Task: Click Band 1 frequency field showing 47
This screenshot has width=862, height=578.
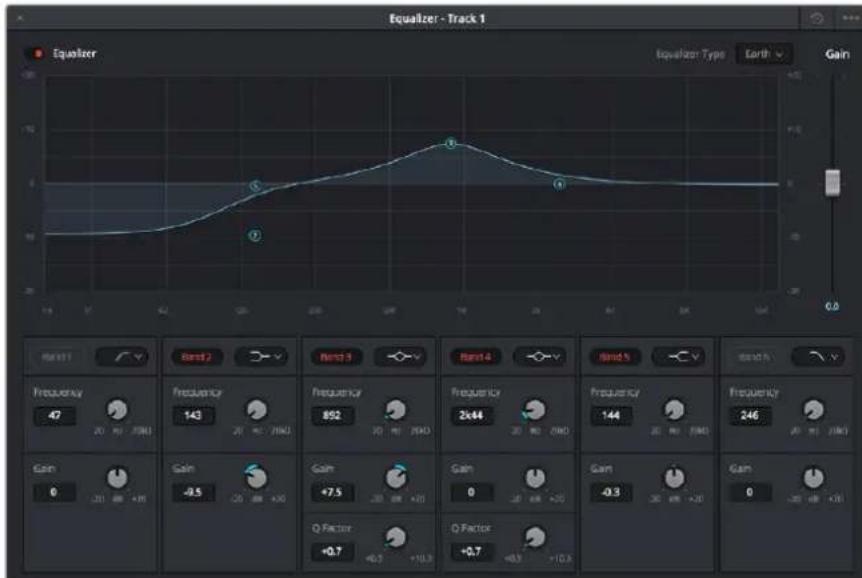Action: pos(54,415)
